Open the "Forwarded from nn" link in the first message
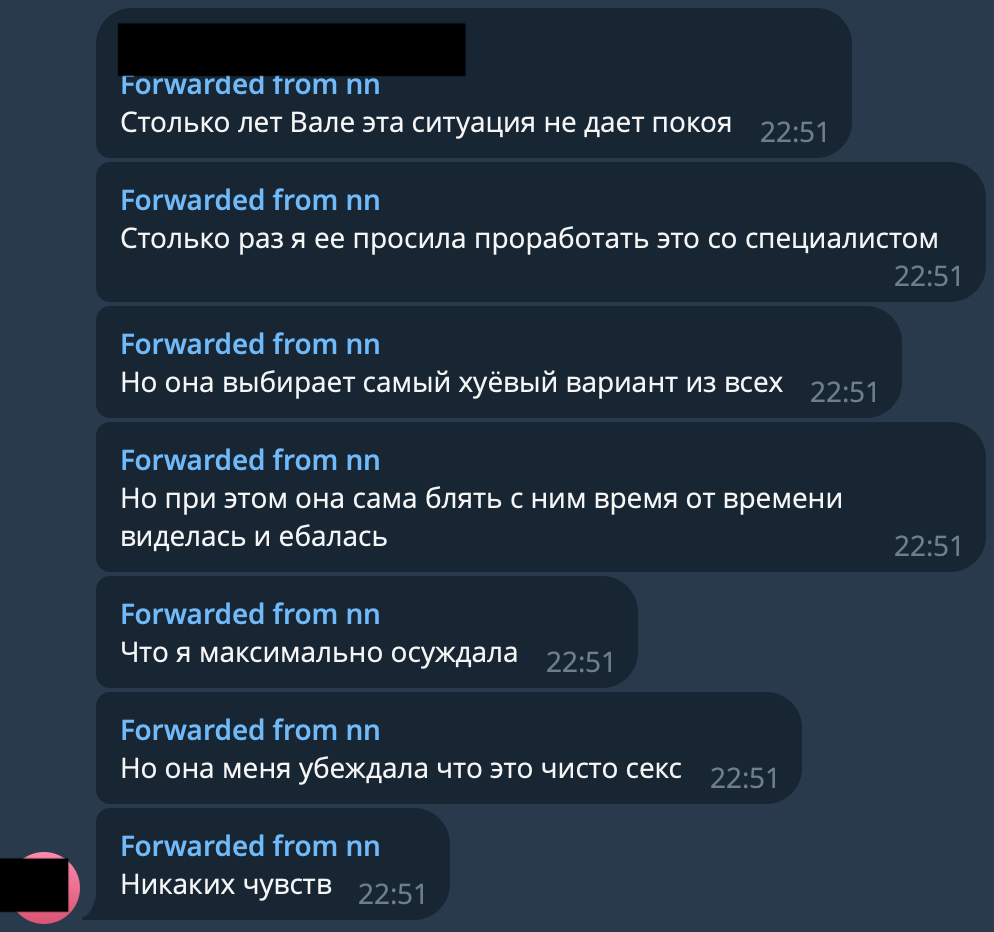The width and height of the screenshot is (994, 932). point(250,86)
